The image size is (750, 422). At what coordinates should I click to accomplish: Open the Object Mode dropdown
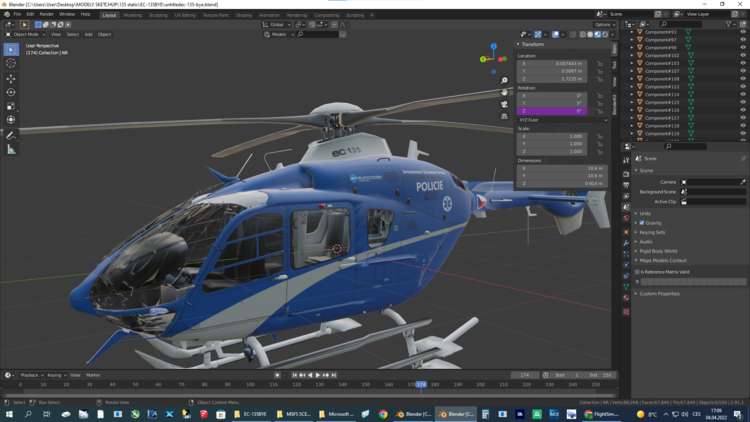[26, 34]
